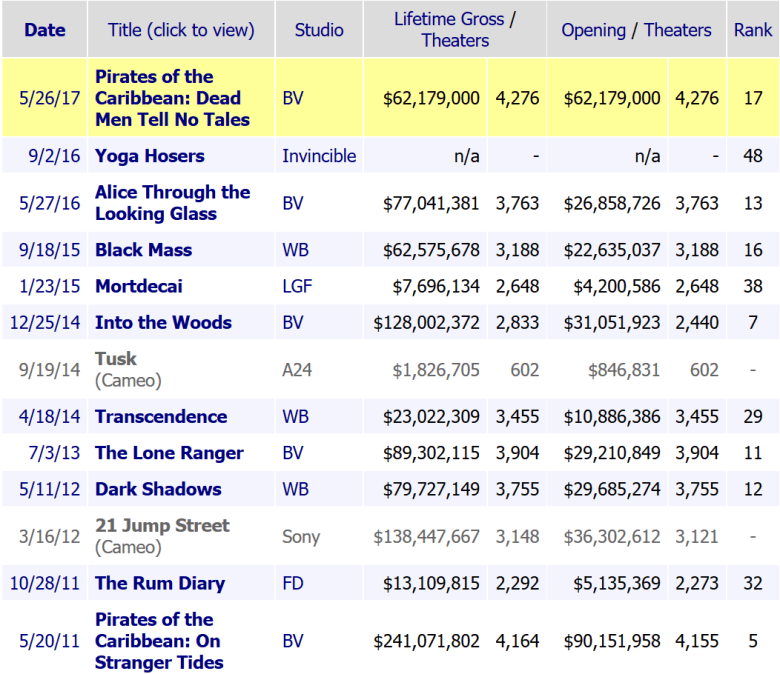The width and height of the screenshot is (780, 674).
Task: Sort by Studio column header
Action: tap(319, 30)
